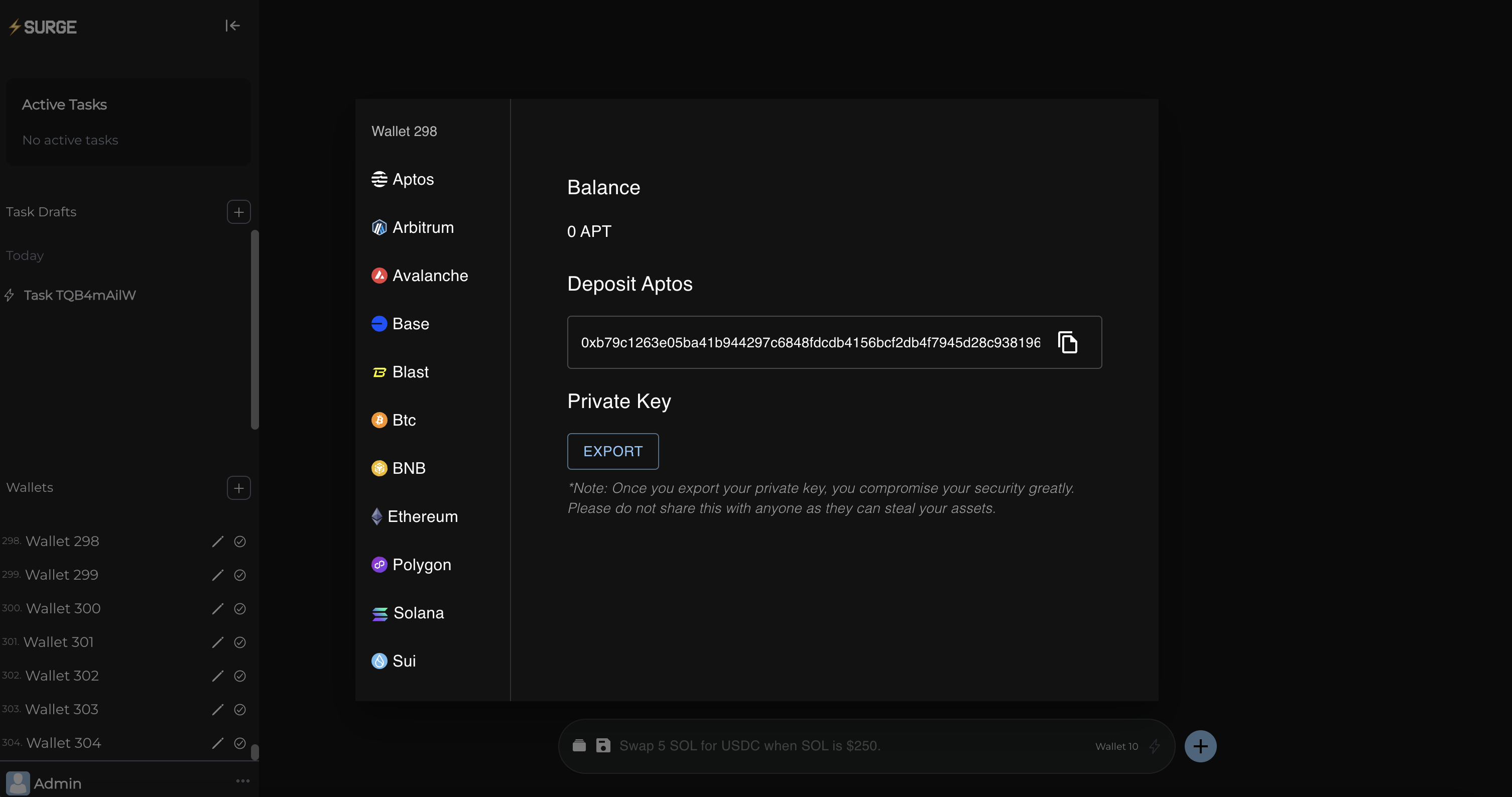Open Task TQB4mAilW draft
1512x797 pixels.
point(80,295)
